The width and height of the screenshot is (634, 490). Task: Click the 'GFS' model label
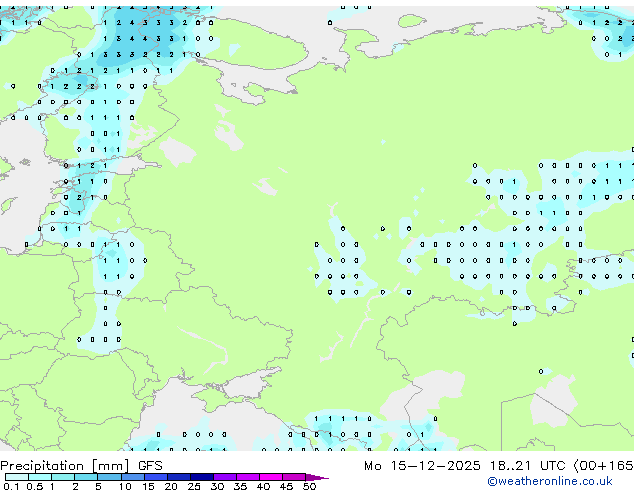coord(150,466)
